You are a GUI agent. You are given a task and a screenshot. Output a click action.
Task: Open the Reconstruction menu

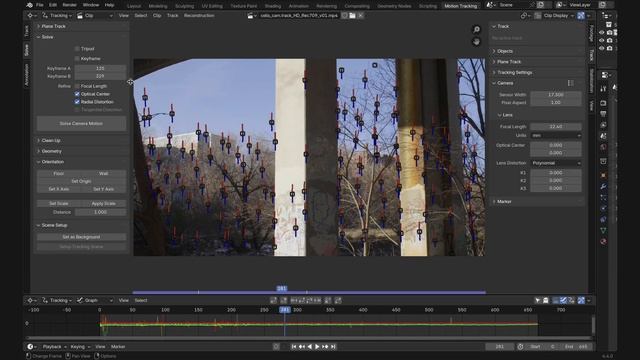(199, 16)
